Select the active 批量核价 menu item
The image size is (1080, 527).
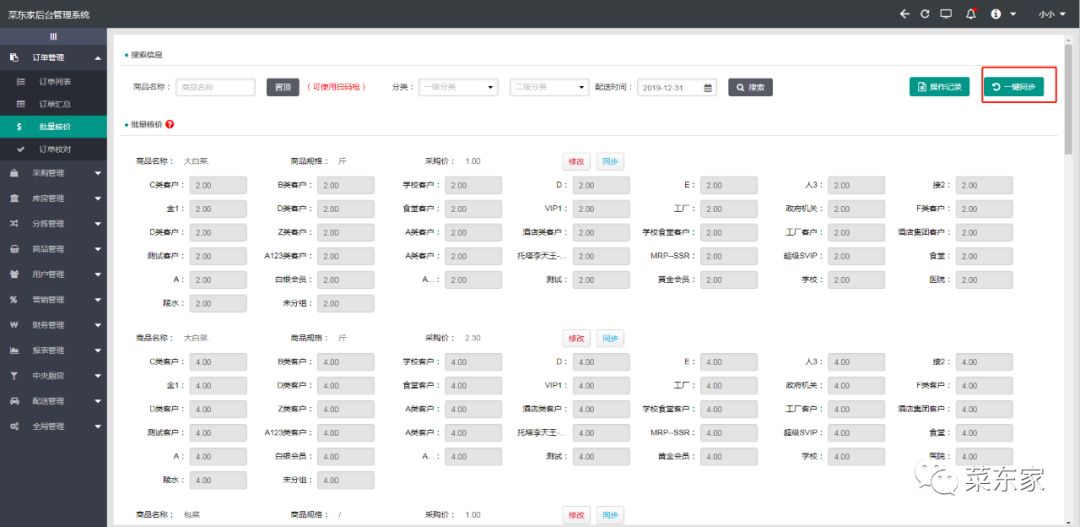(54, 127)
